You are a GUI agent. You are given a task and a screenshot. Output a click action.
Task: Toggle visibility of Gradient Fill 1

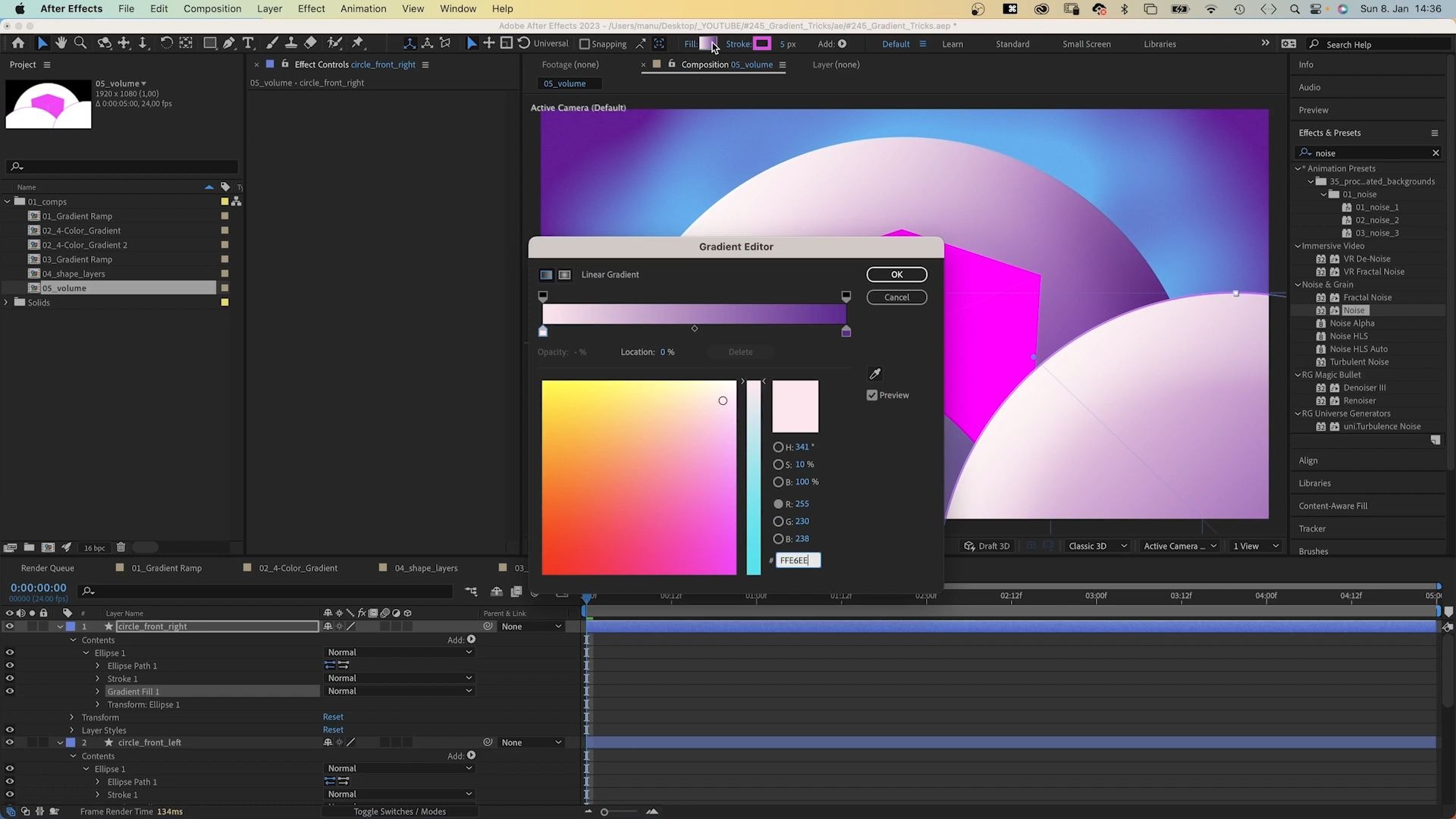pos(9,692)
